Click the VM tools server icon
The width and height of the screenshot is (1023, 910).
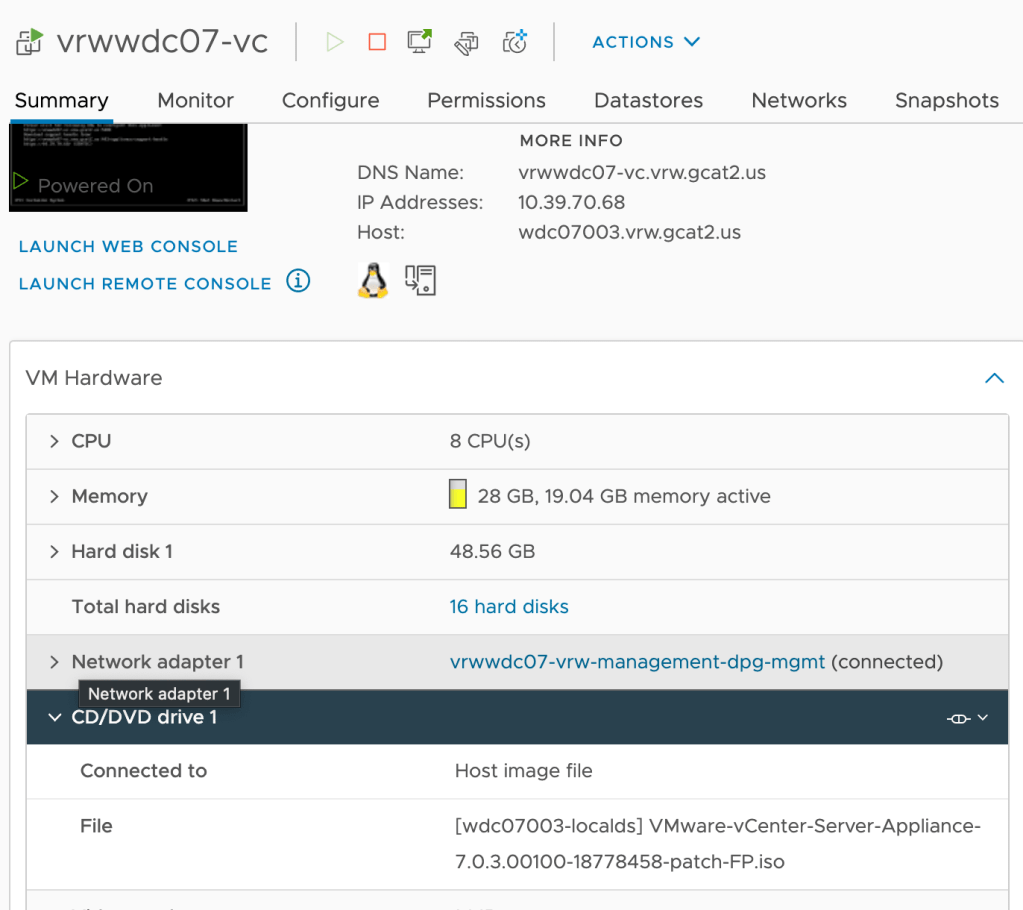420,281
